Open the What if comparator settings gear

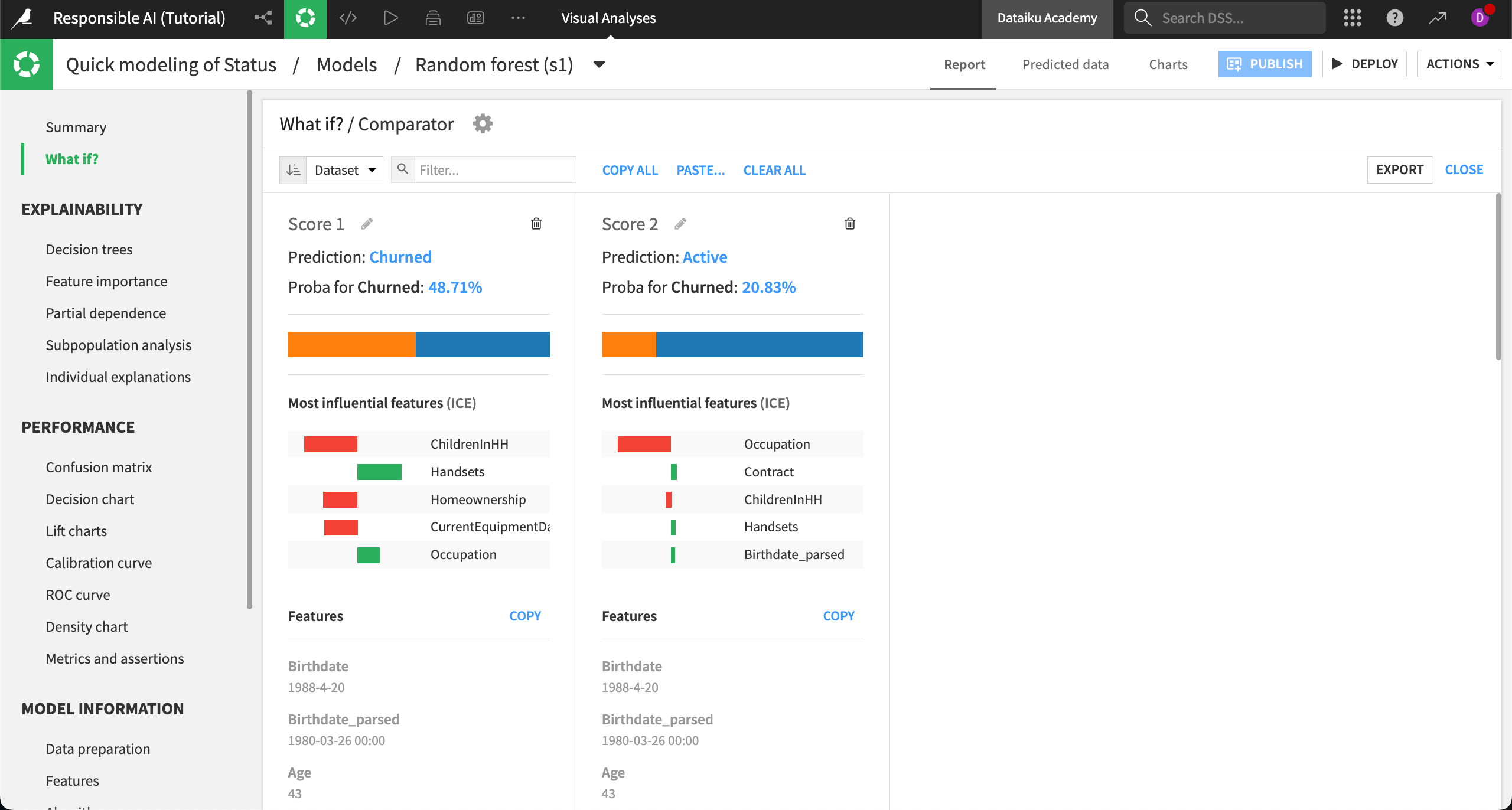click(483, 123)
